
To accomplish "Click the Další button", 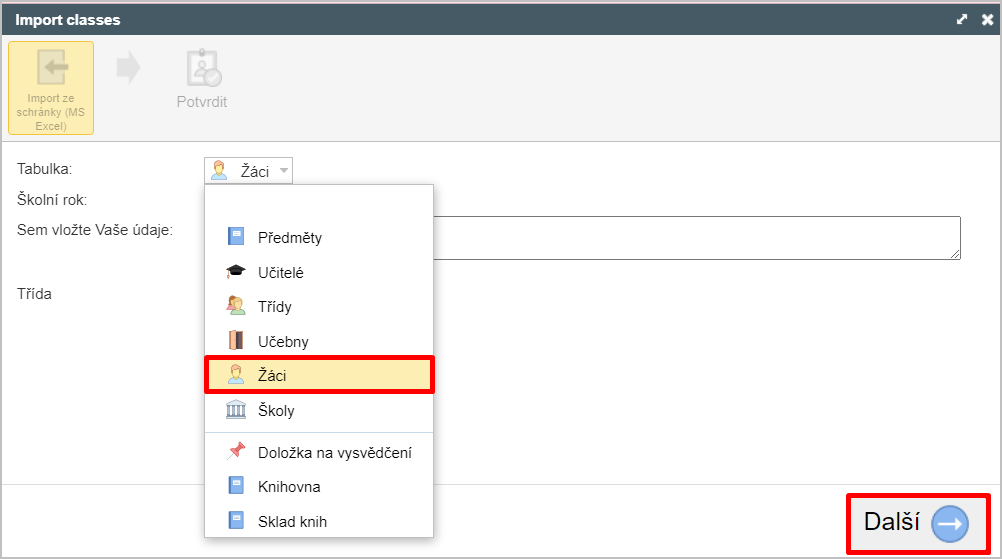I will (918, 523).
